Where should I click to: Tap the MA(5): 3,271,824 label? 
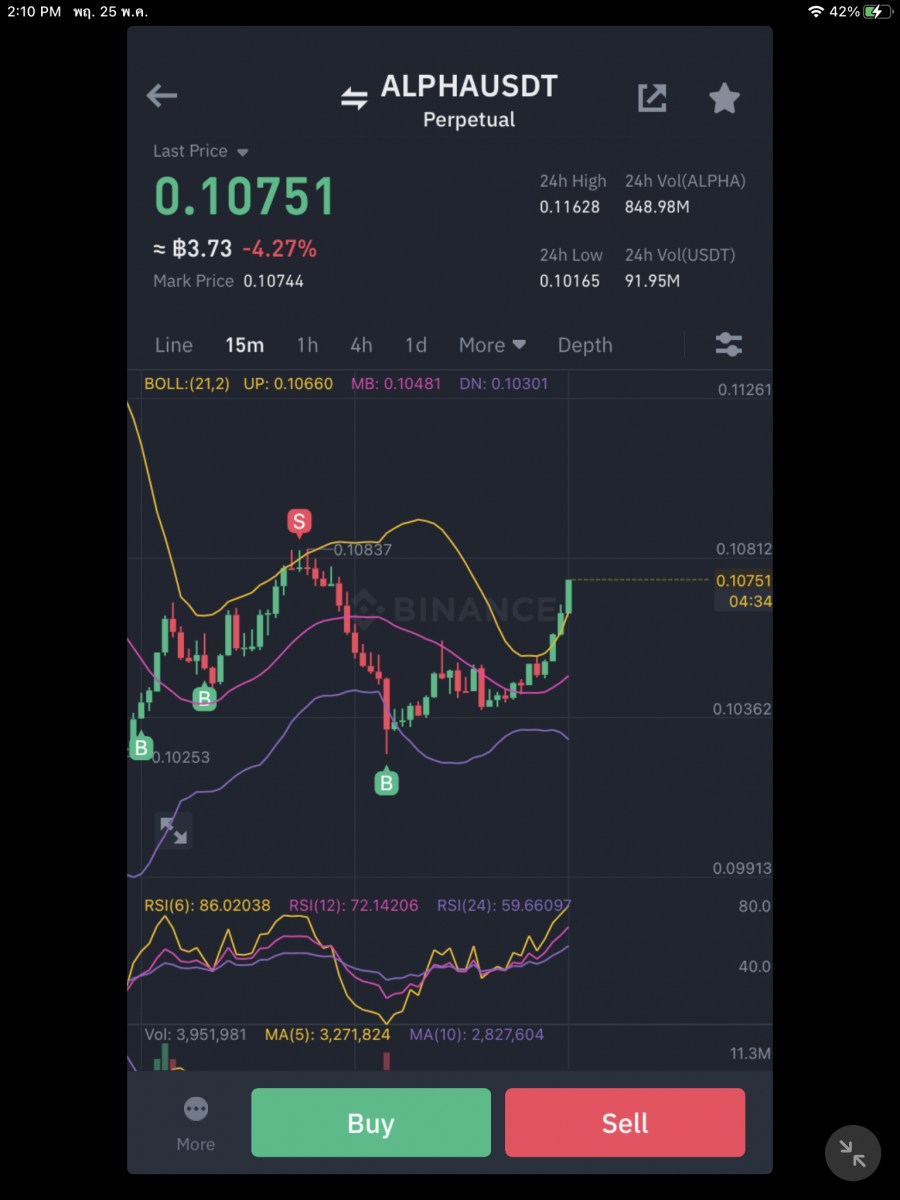[x=328, y=1034]
